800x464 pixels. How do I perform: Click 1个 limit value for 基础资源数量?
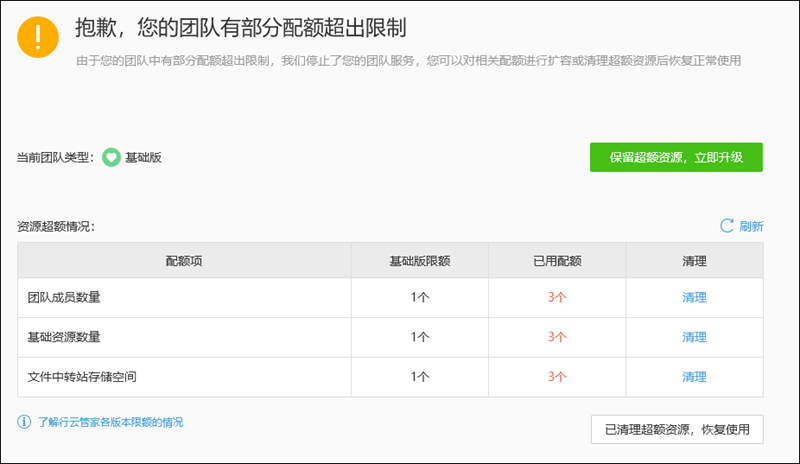tap(420, 337)
